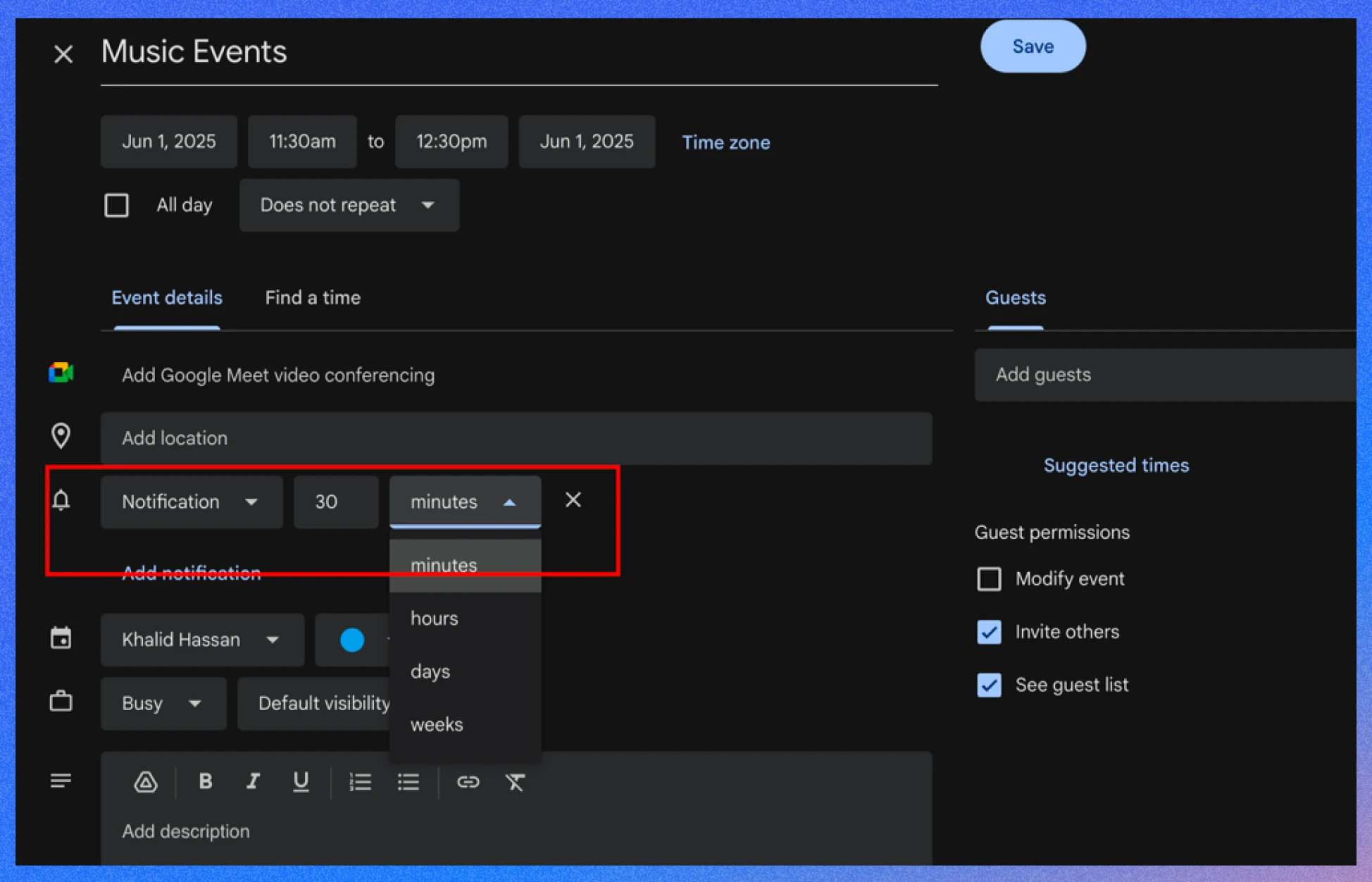The width and height of the screenshot is (1372, 882).
Task: Open the Khalid Hassan calendar dropdown
Action: coord(202,640)
